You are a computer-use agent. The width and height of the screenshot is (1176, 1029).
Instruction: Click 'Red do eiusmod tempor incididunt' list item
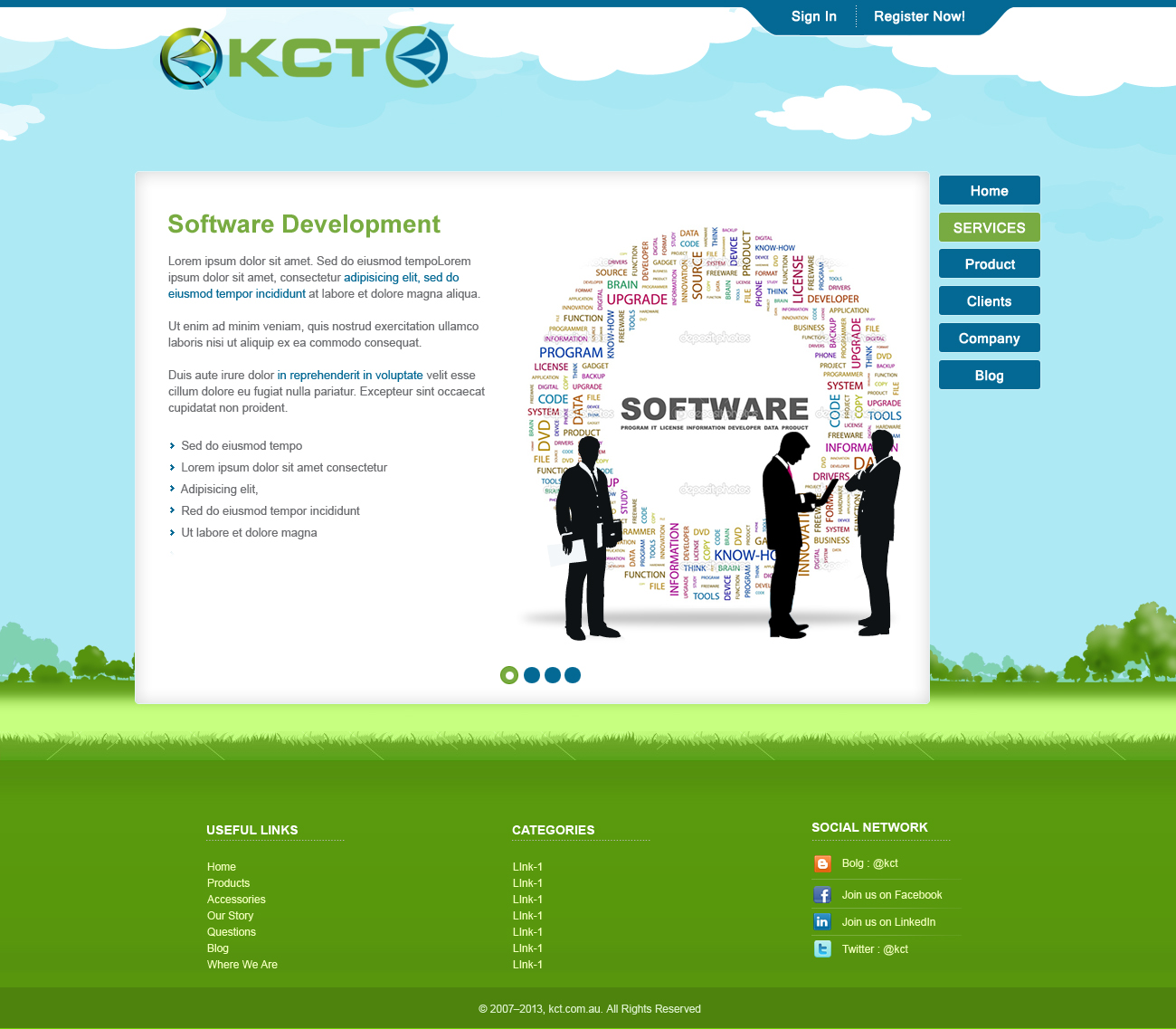(270, 511)
